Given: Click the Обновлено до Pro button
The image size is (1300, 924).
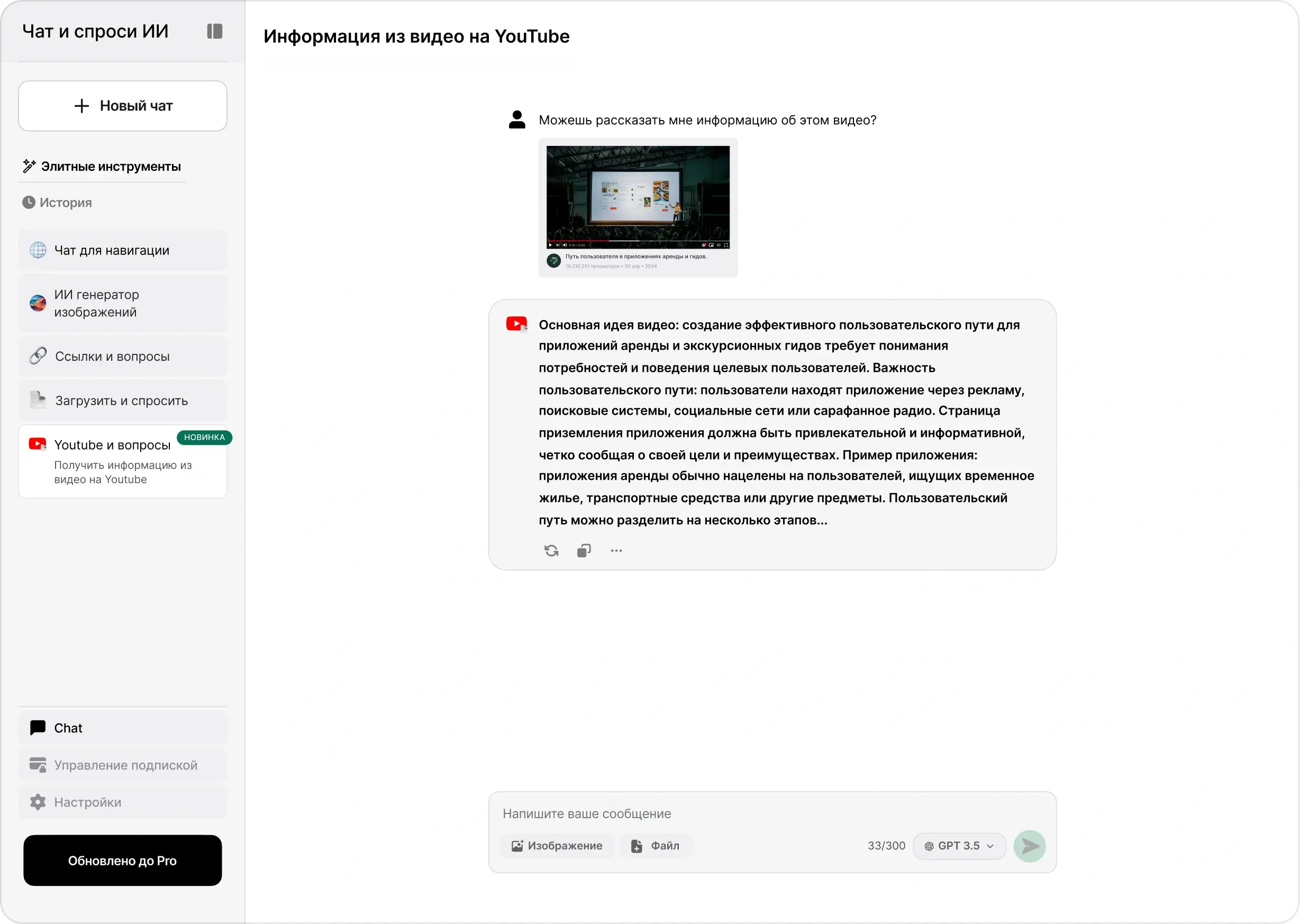Looking at the screenshot, I should point(123,861).
